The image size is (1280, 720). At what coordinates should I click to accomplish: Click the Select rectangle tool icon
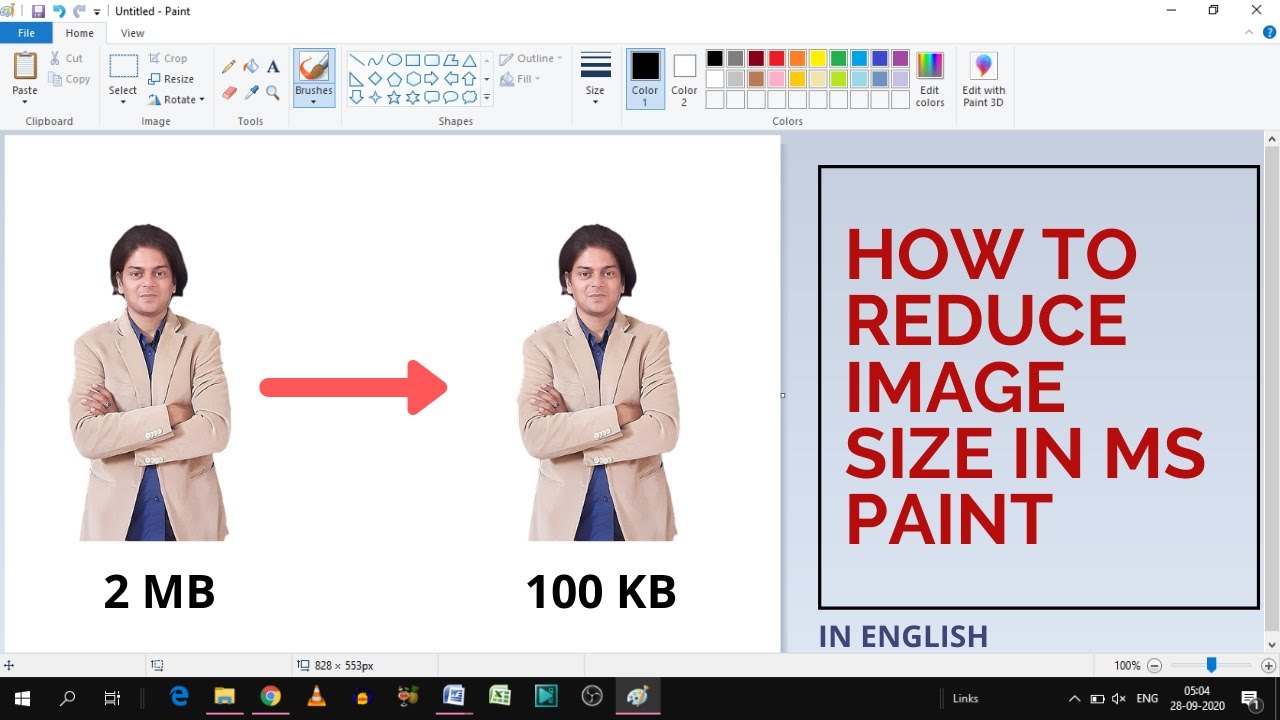(123, 66)
